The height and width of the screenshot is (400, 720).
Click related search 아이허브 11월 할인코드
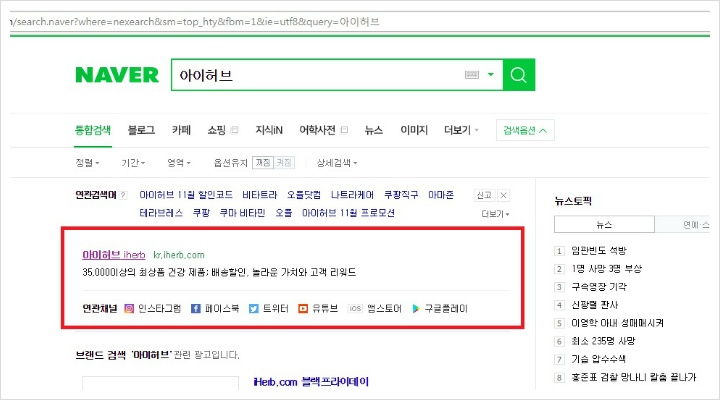click(x=186, y=195)
